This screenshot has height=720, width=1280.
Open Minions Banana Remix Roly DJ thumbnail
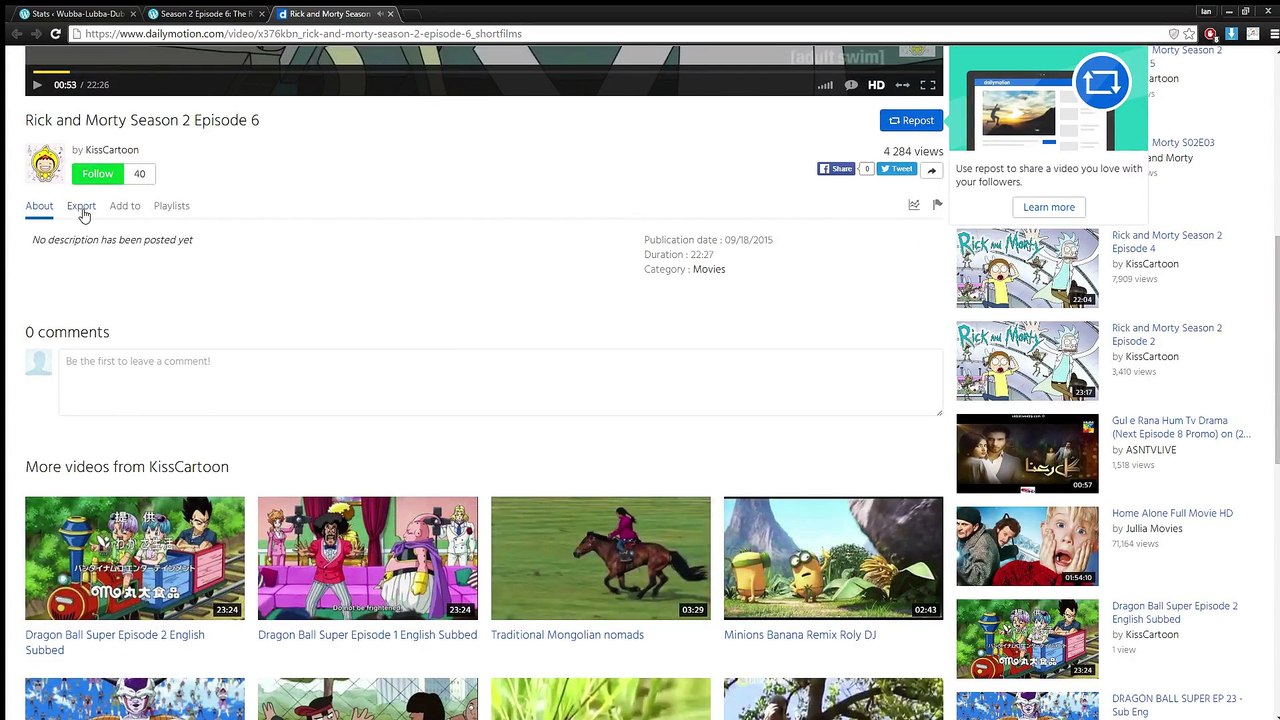point(833,558)
